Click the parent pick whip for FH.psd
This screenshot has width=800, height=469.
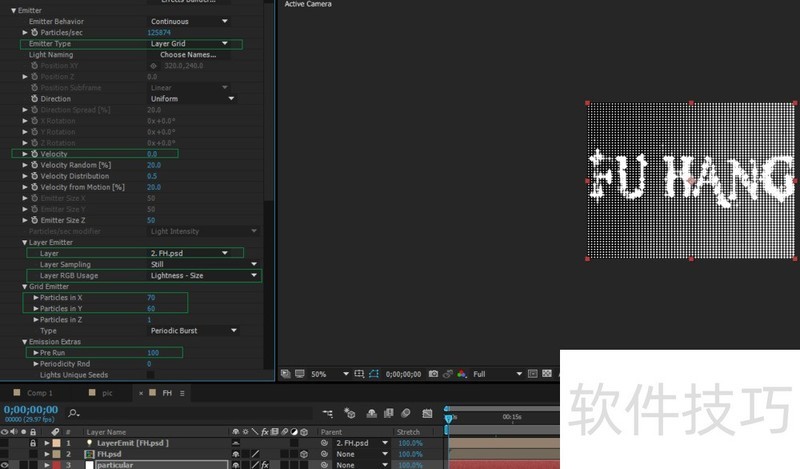click(325, 454)
